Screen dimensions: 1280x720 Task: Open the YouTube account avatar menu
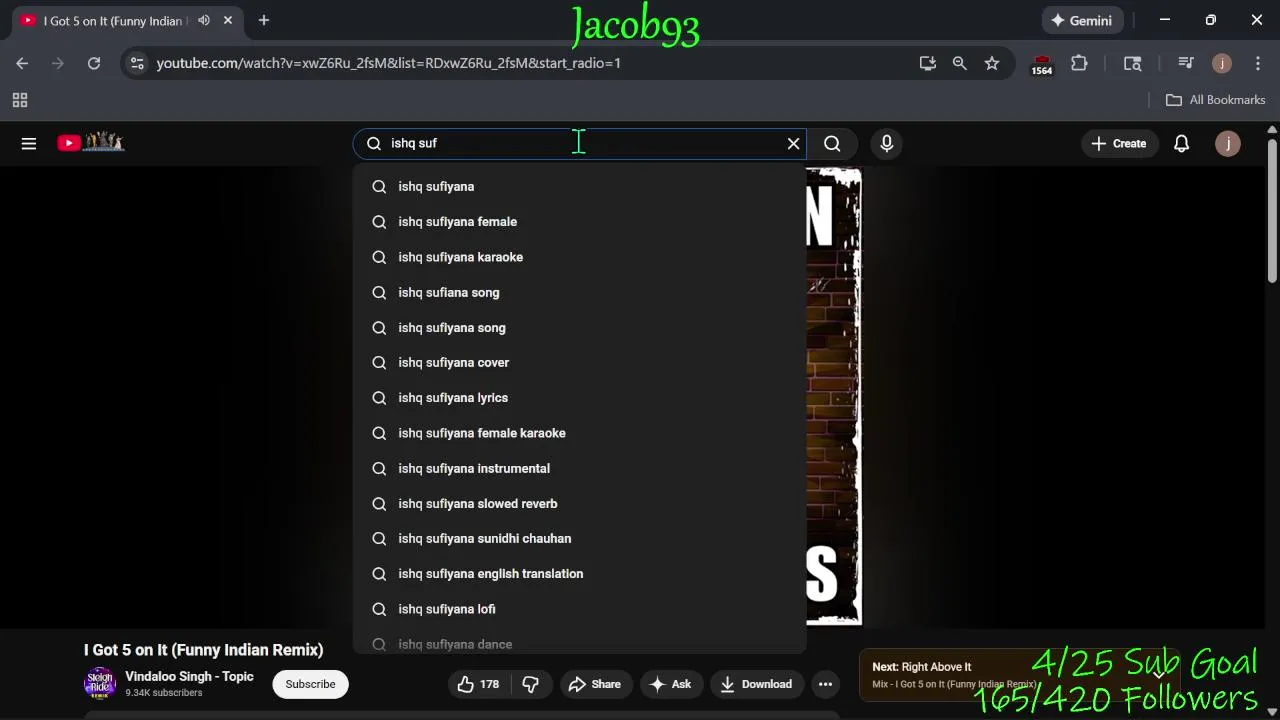pos(1227,143)
